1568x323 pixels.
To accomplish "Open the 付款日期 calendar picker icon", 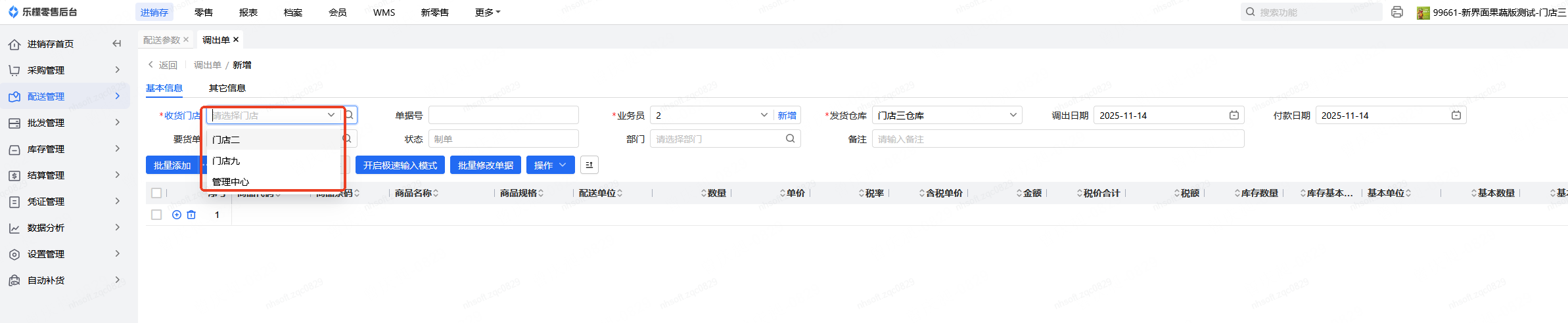I will (x=1456, y=116).
